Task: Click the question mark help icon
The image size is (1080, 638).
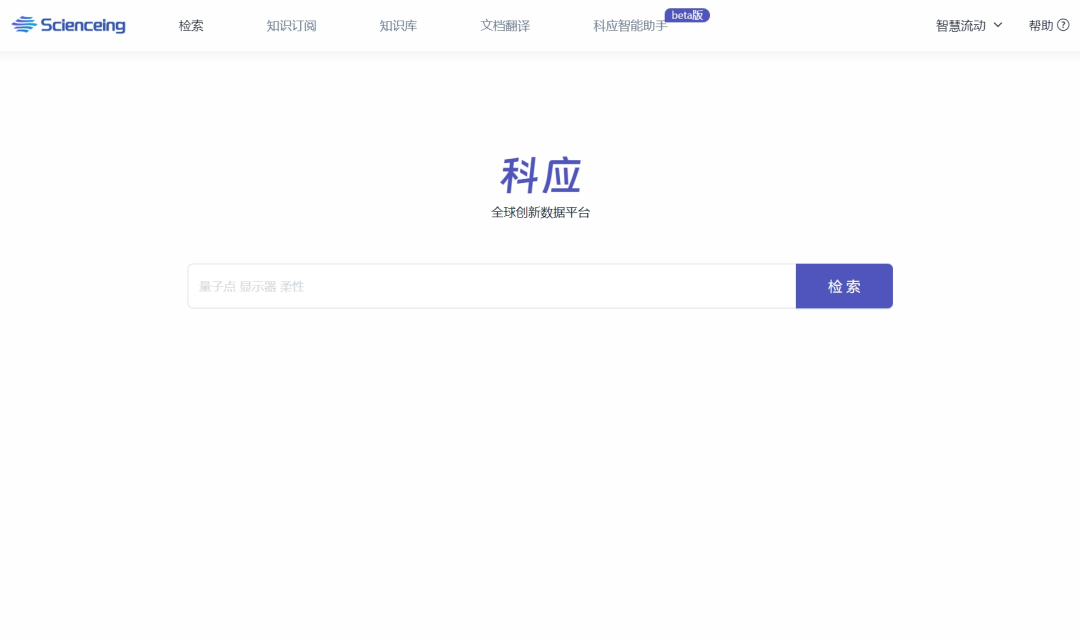Action: [x=1063, y=25]
